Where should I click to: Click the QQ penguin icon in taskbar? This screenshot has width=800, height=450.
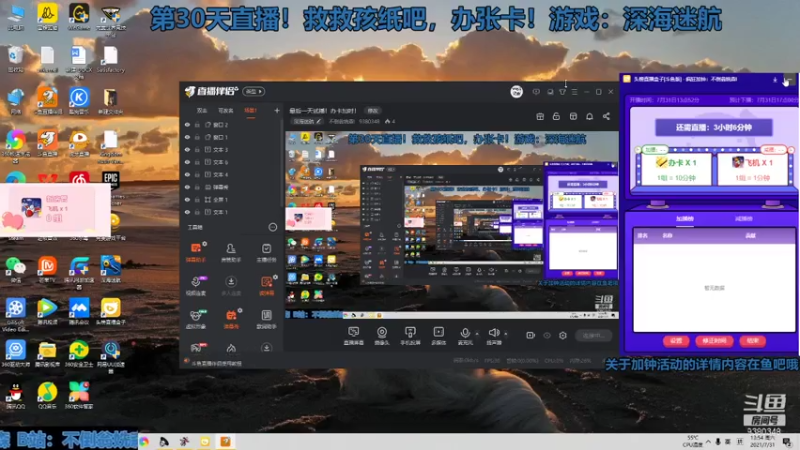point(164,442)
